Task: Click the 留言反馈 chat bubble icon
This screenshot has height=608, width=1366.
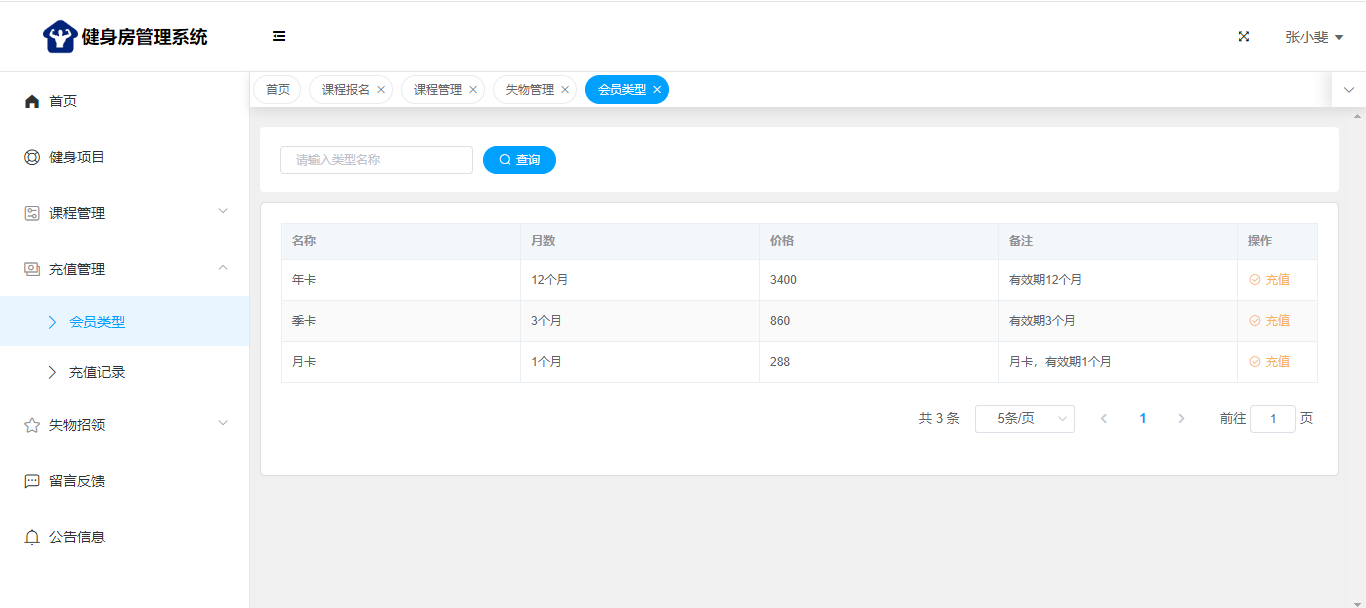Action: click(32, 481)
